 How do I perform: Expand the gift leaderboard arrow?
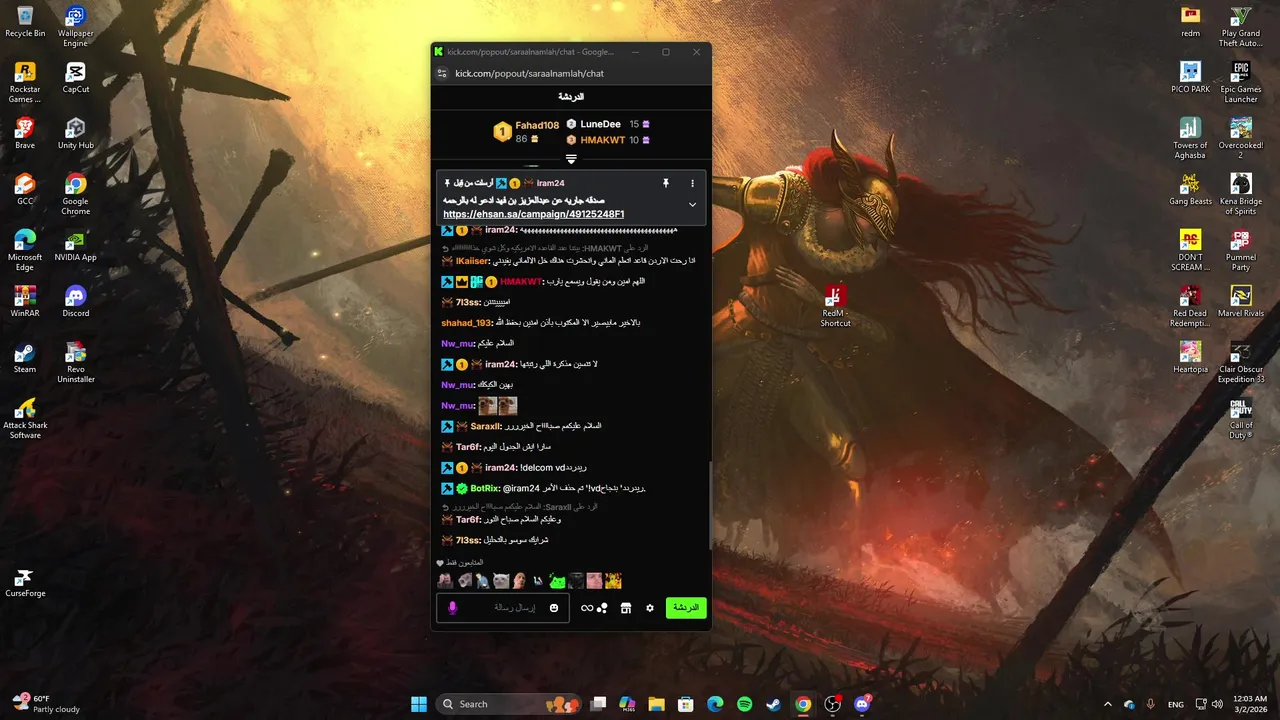click(571, 159)
